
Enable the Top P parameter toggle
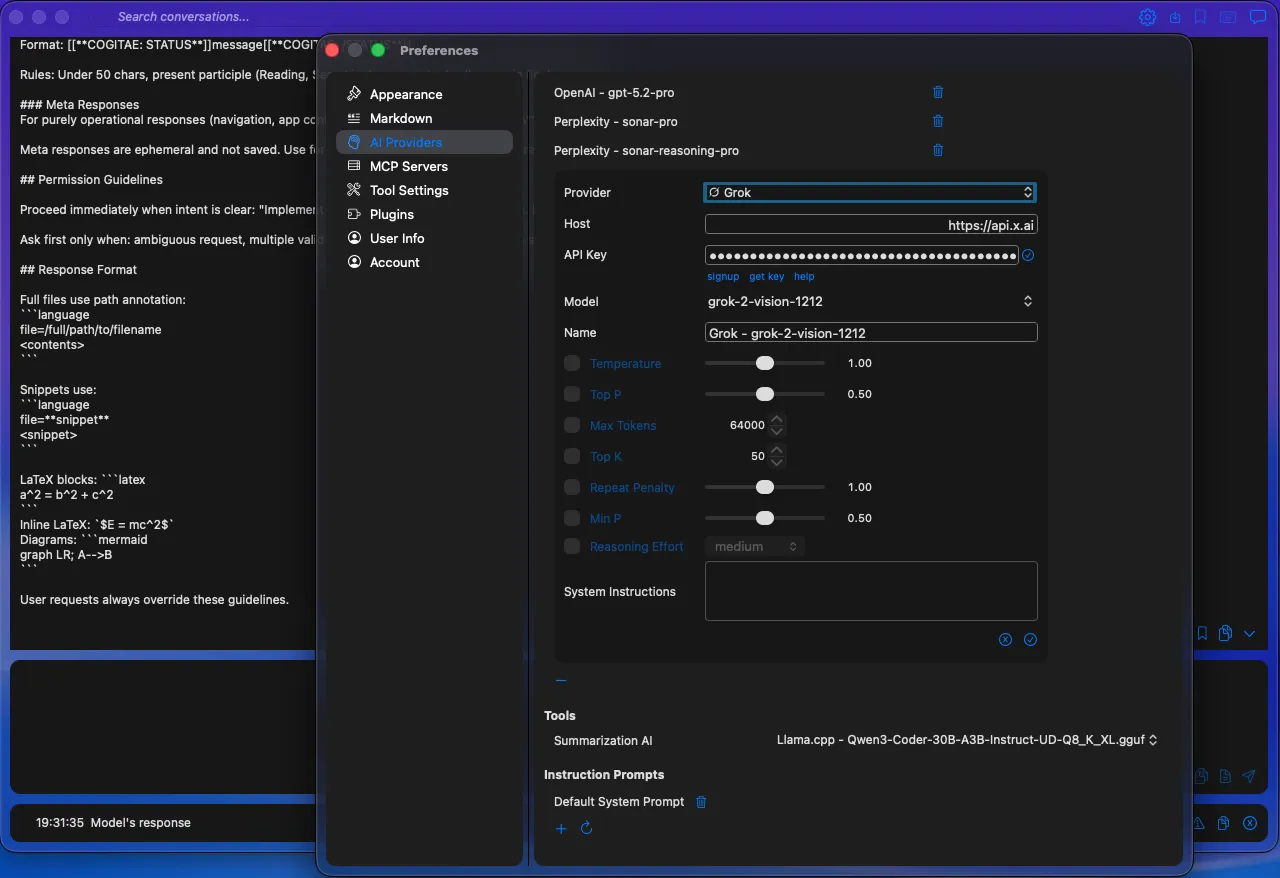[571, 394]
